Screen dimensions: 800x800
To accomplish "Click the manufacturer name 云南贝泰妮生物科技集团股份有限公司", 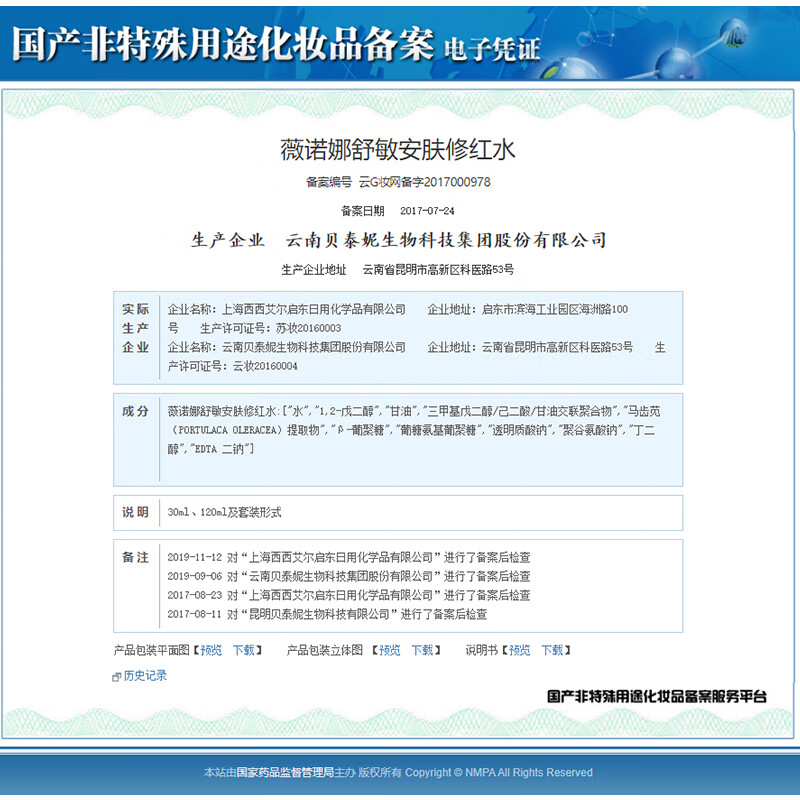I will [x=446, y=241].
